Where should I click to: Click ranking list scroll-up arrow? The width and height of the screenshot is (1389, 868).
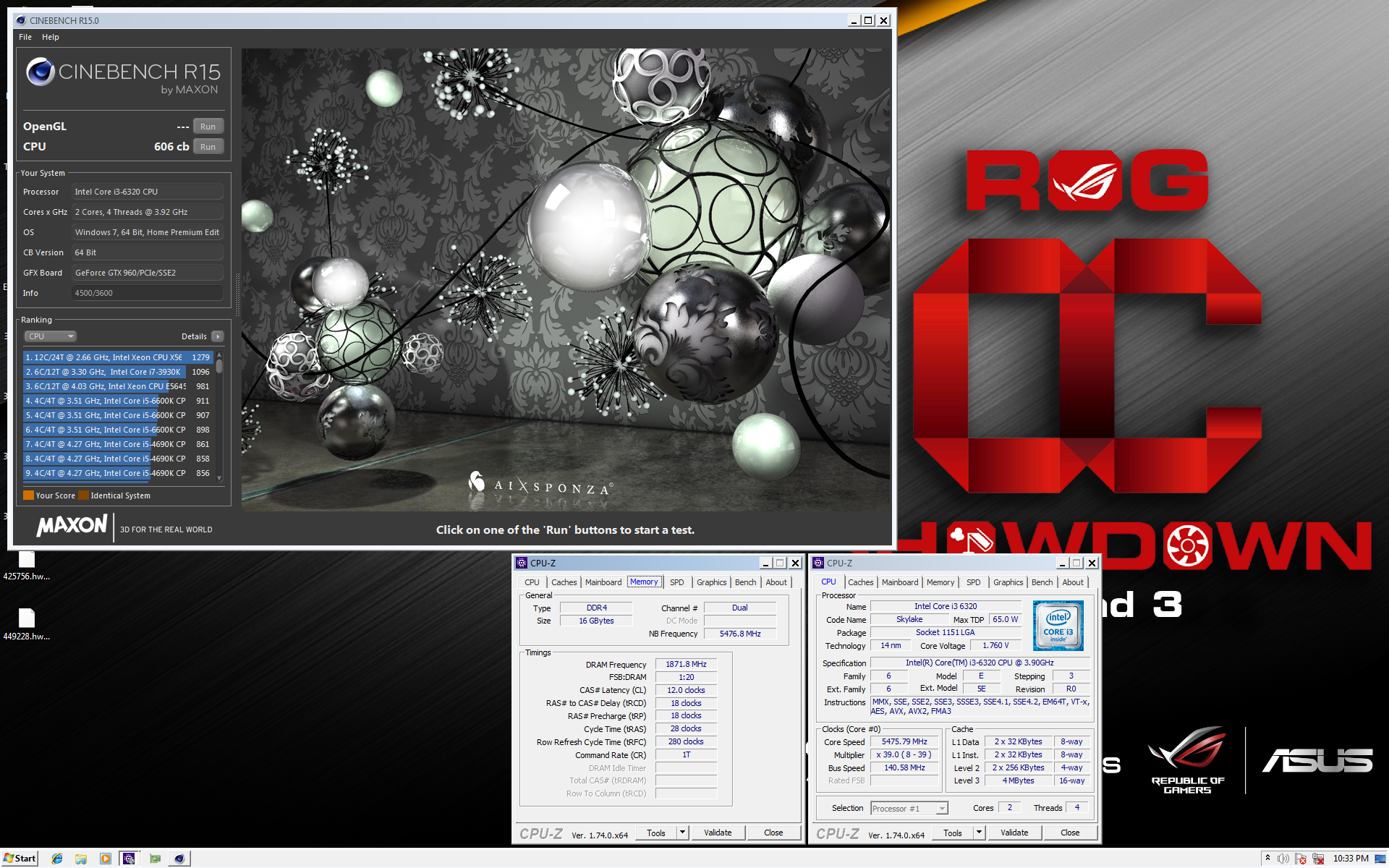219,355
